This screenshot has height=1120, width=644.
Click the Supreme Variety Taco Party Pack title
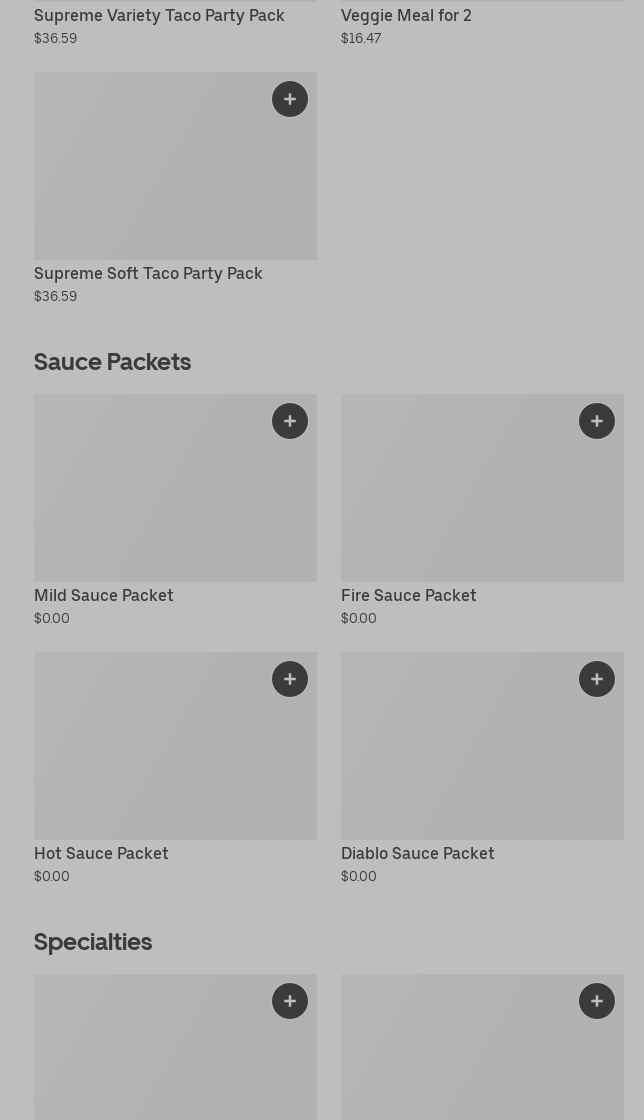(x=159, y=15)
